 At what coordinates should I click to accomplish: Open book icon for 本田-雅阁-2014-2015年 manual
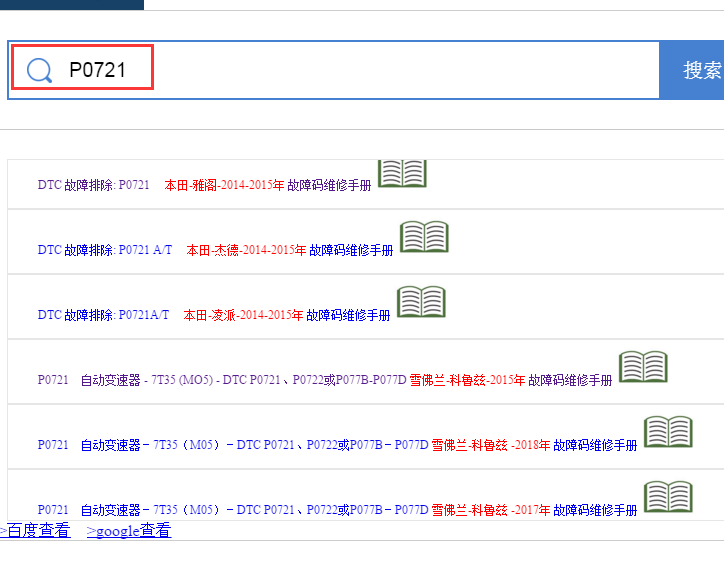(402, 174)
